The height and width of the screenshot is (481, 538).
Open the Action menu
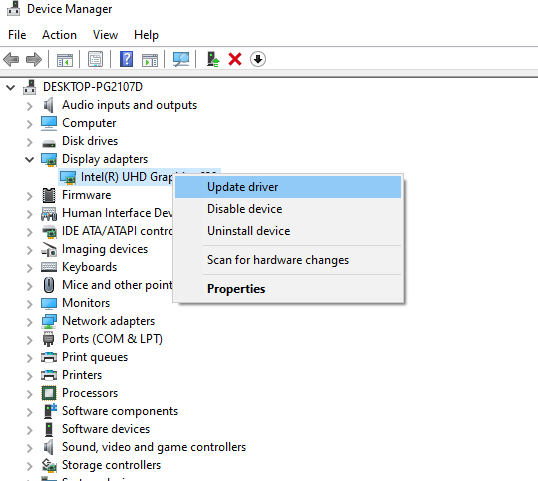click(x=59, y=35)
